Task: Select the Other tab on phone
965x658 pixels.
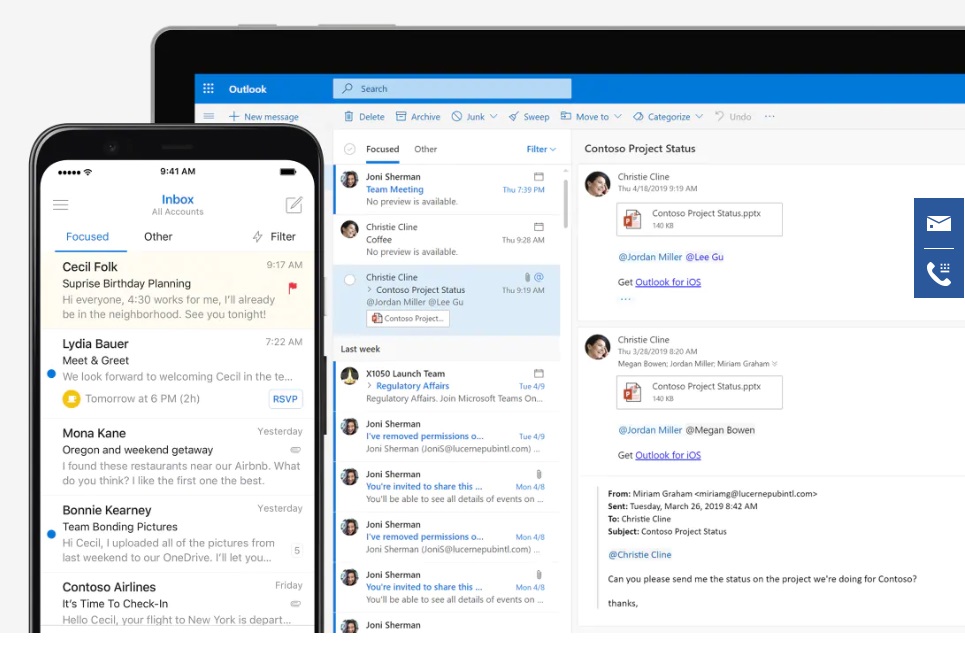Action: [158, 236]
